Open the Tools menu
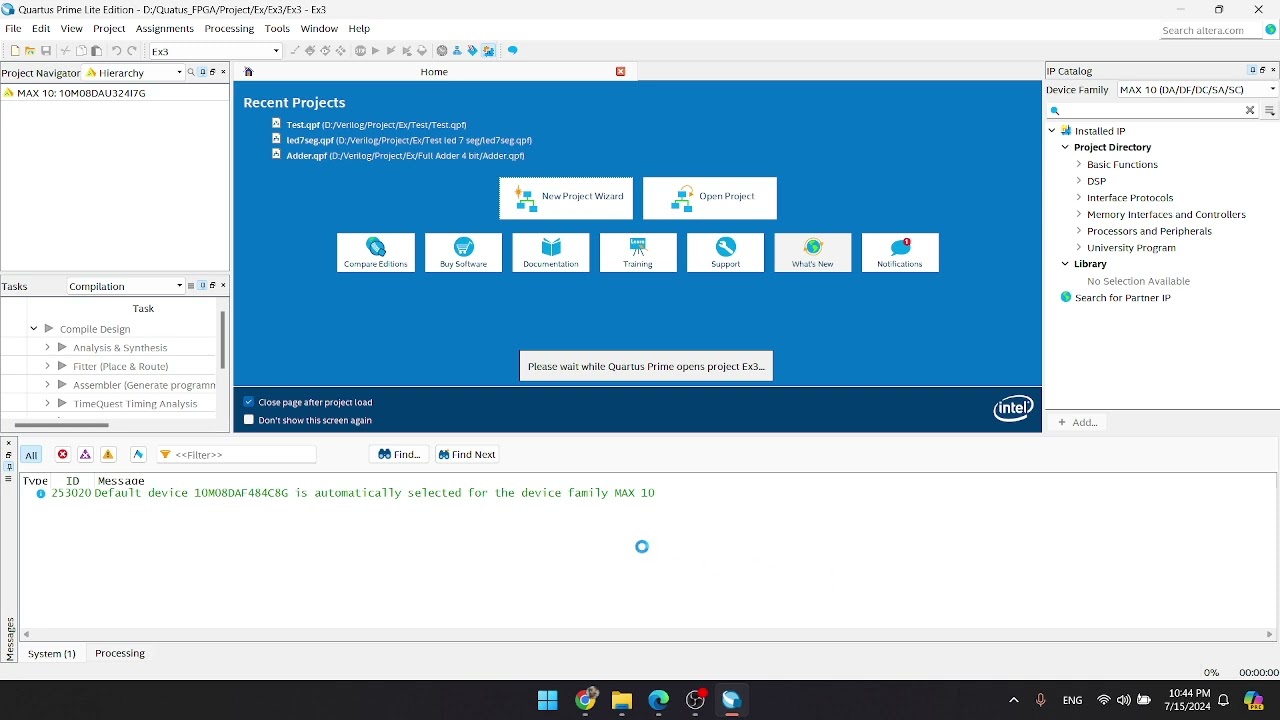 (277, 29)
